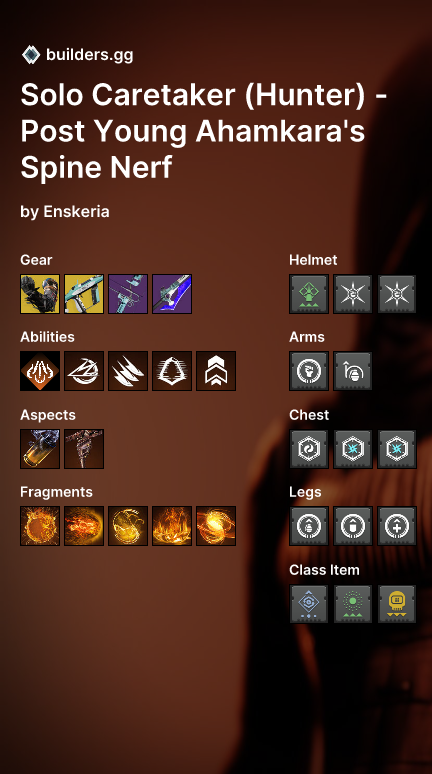Screen dimensions: 432x774
Task: Select the second aspect icon under Aspects
Action: coord(84,449)
